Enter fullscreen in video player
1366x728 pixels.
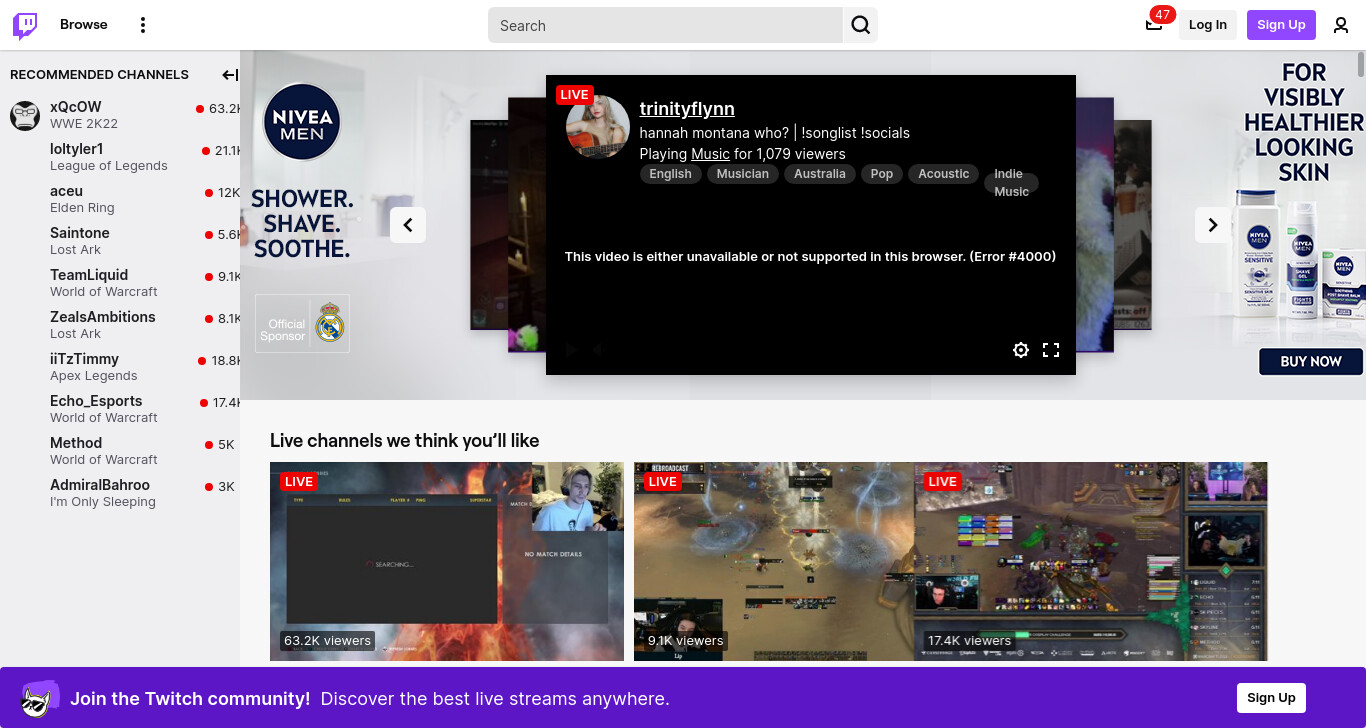click(1051, 350)
